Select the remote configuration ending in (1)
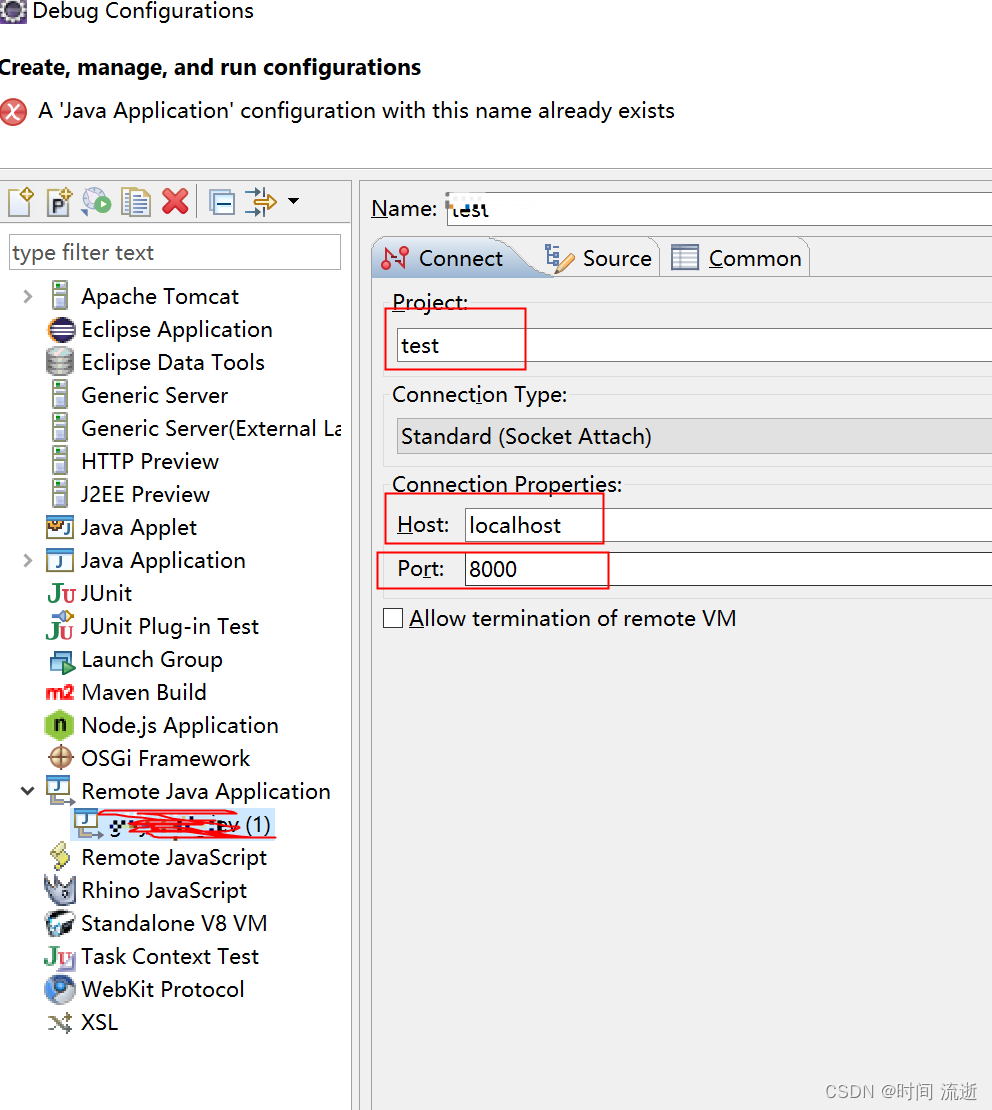The image size is (992, 1110). click(x=173, y=824)
